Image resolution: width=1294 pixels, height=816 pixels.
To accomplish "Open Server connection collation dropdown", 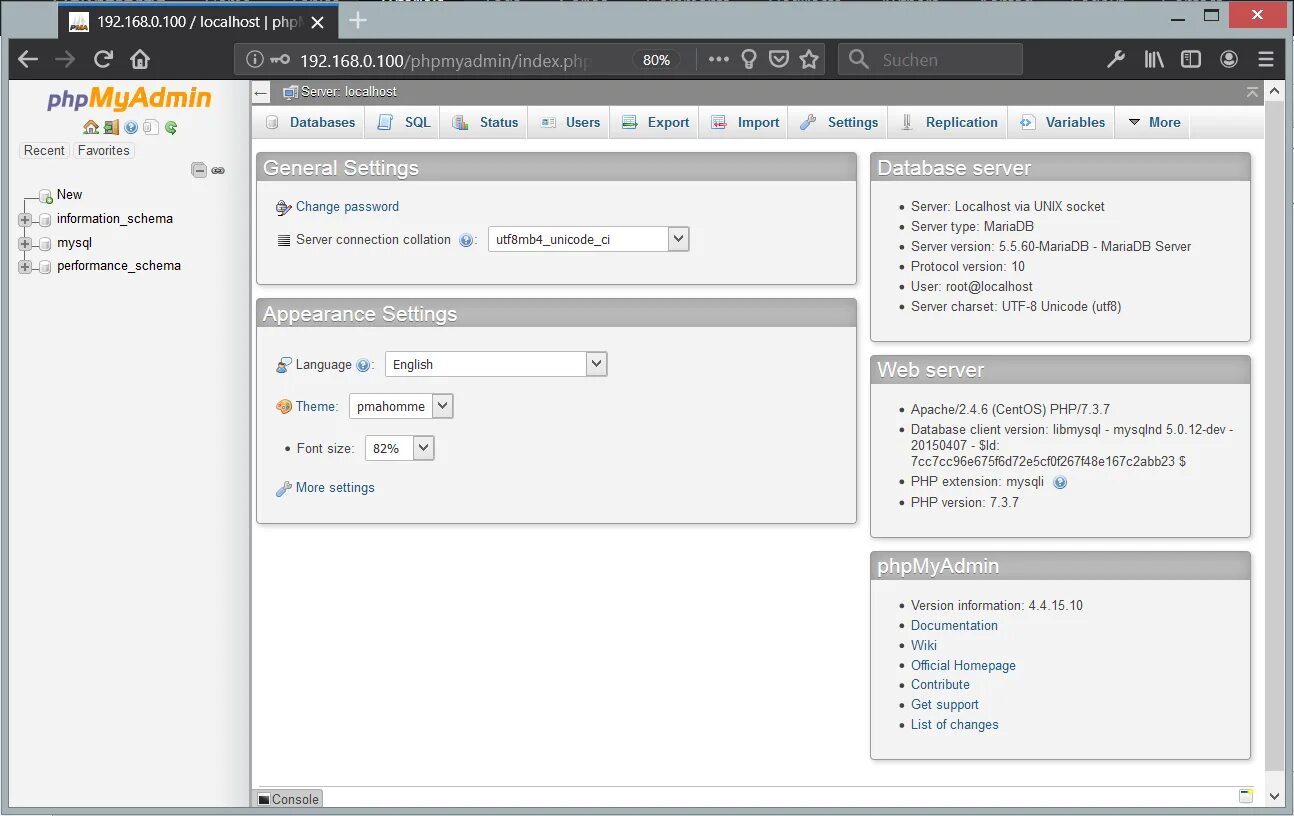I will coord(588,240).
